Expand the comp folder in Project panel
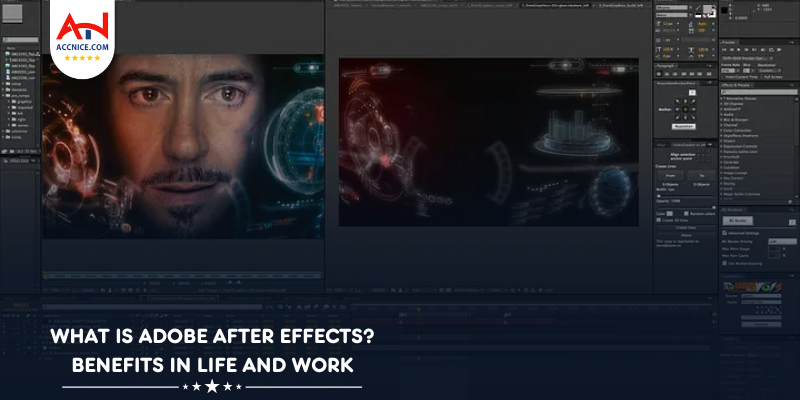Image resolution: width=800 pixels, height=400 pixels. [3, 84]
